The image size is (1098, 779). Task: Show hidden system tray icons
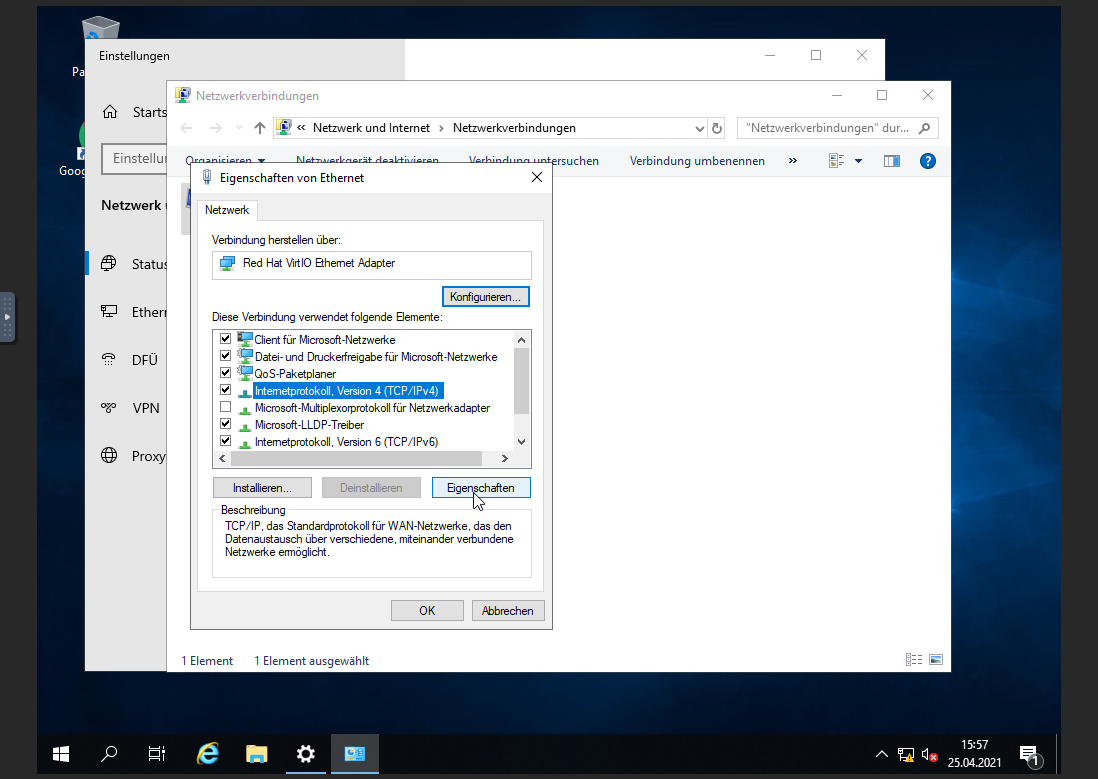[x=882, y=754]
